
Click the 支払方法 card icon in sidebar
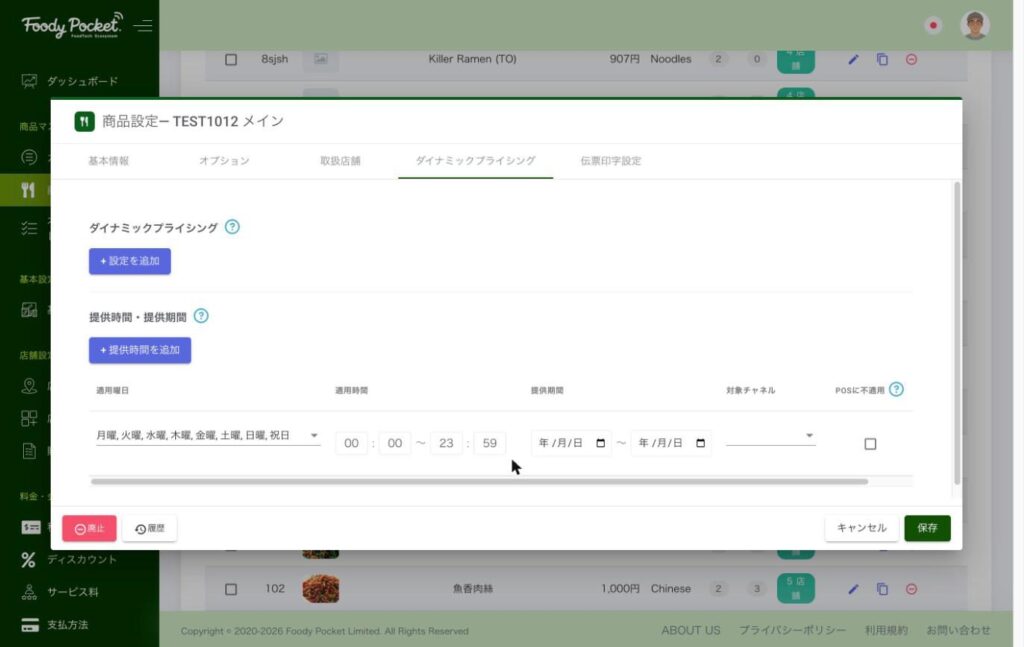click(30, 625)
